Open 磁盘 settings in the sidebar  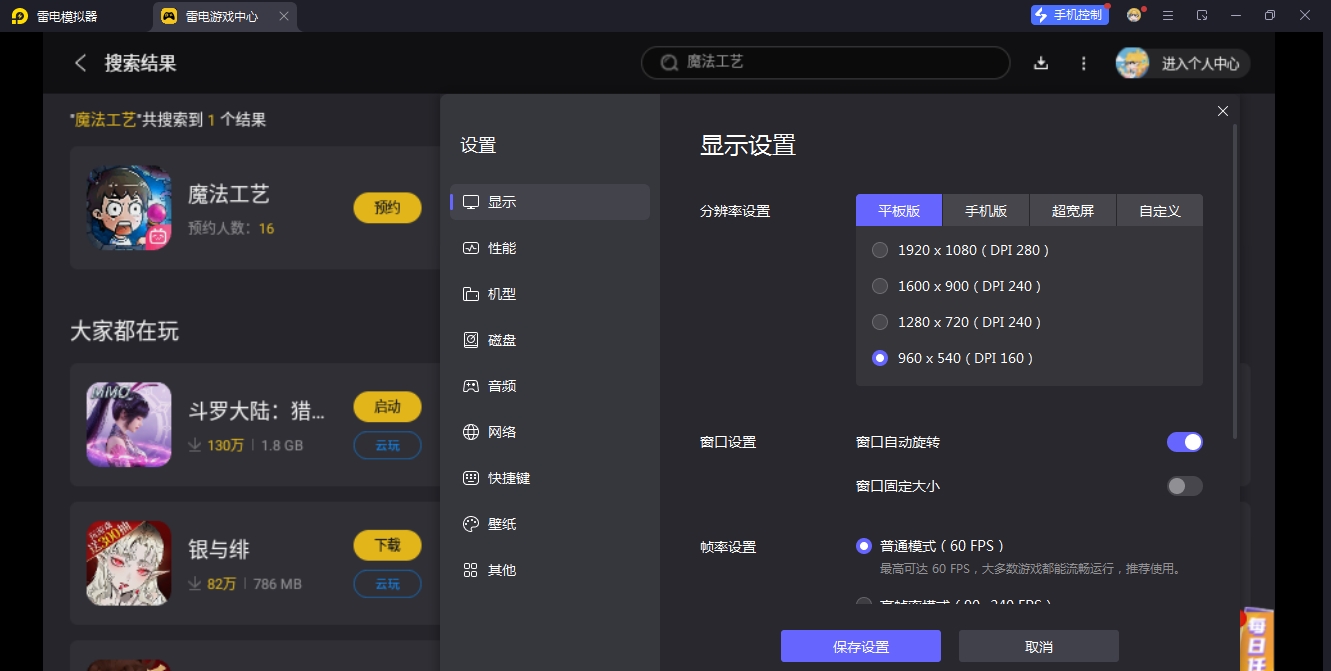pyautogui.click(x=550, y=340)
